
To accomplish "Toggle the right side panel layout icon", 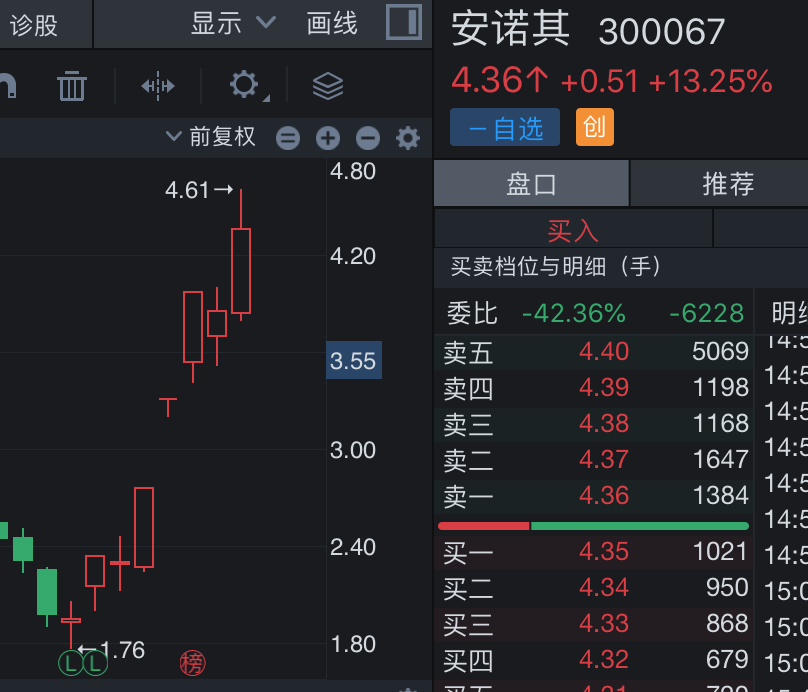I will click(404, 23).
